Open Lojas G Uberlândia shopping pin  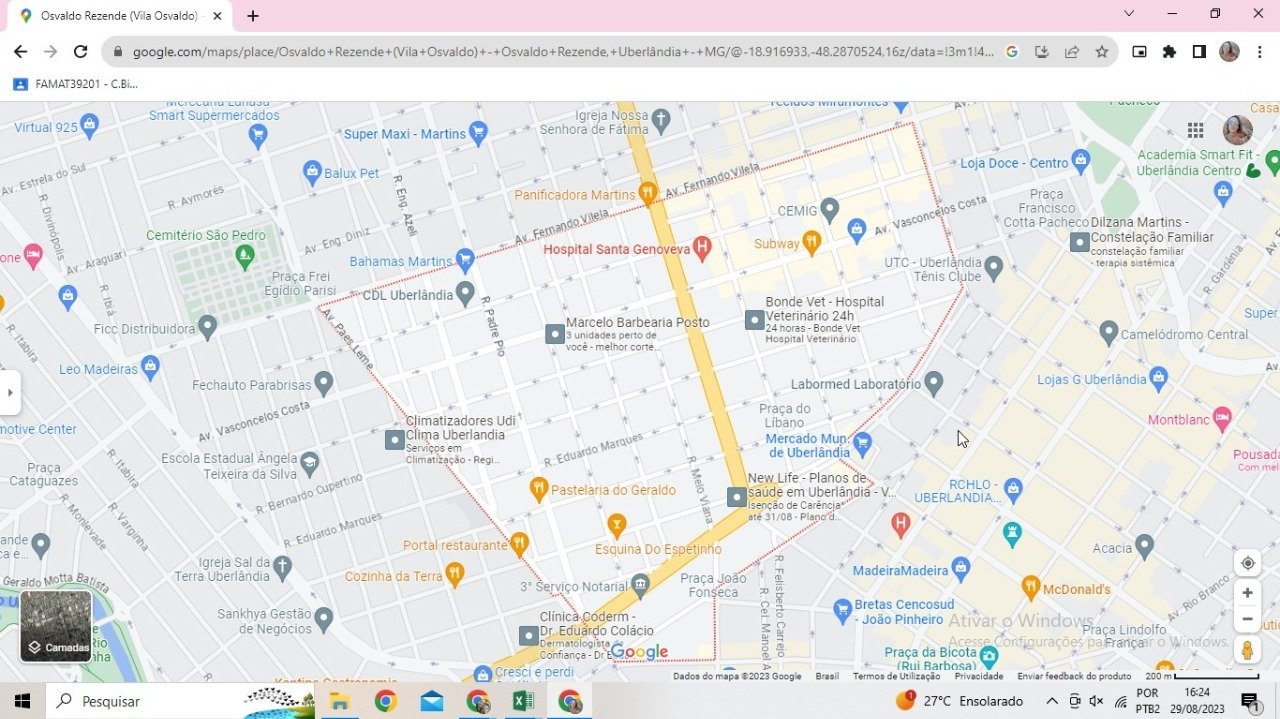(x=1158, y=378)
